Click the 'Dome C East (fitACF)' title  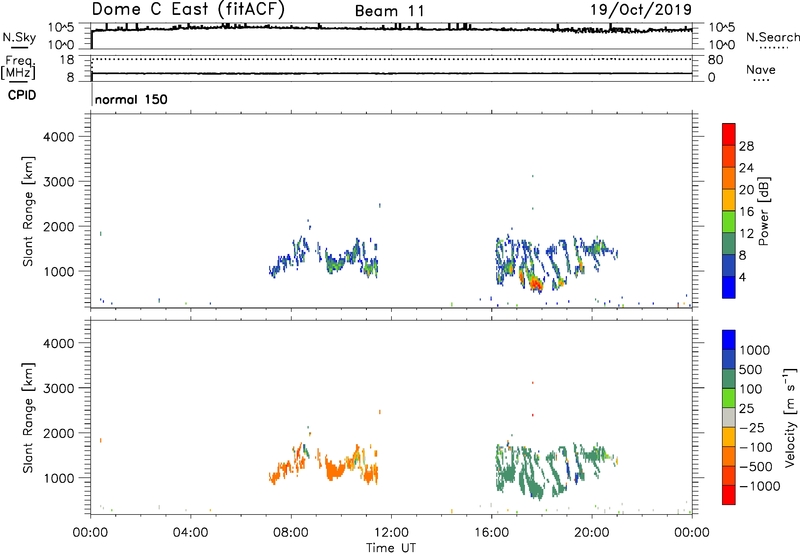click(x=188, y=9)
